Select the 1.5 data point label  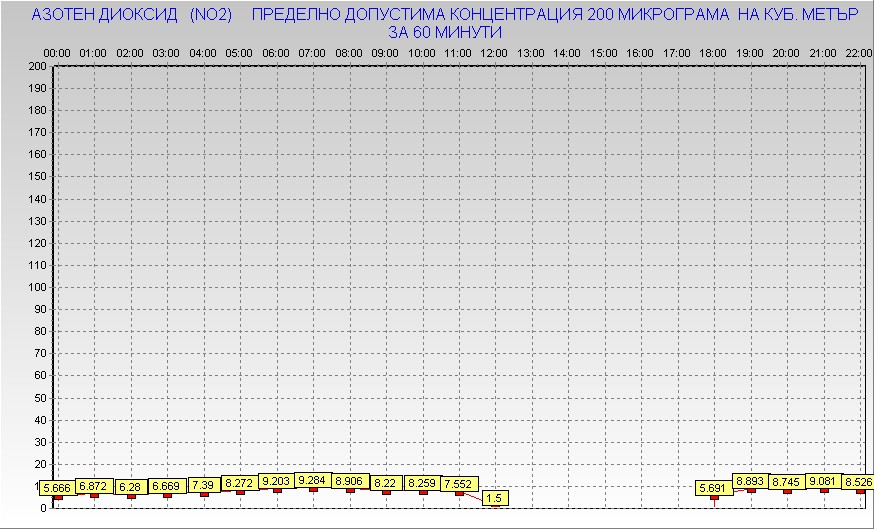click(494, 497)
